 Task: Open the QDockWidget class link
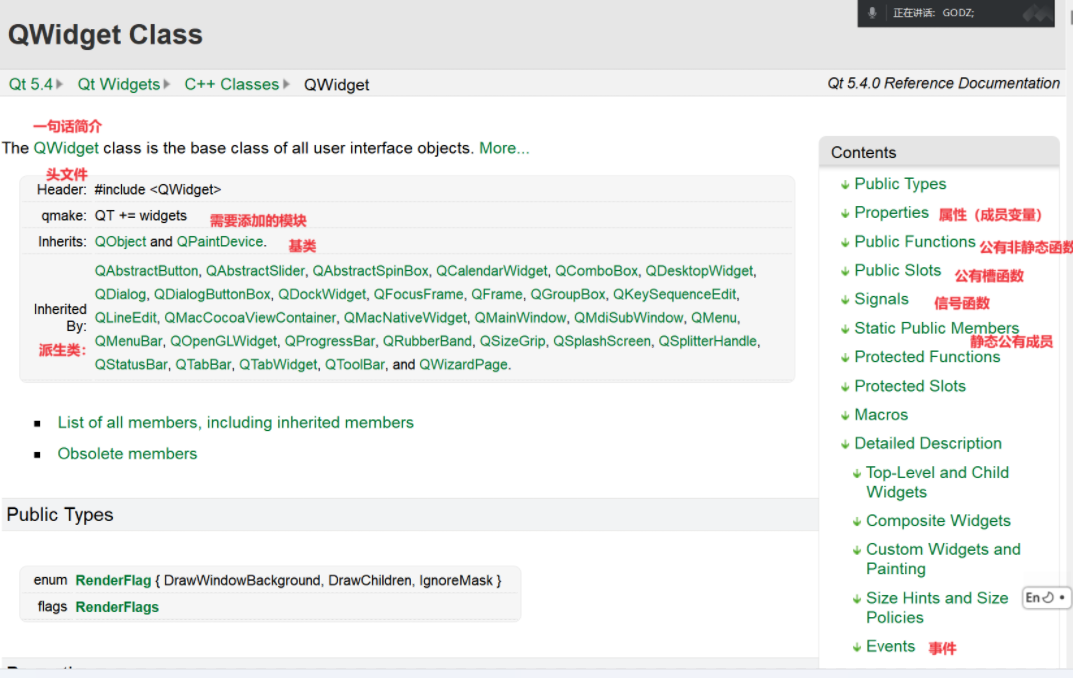click(322, 294)
